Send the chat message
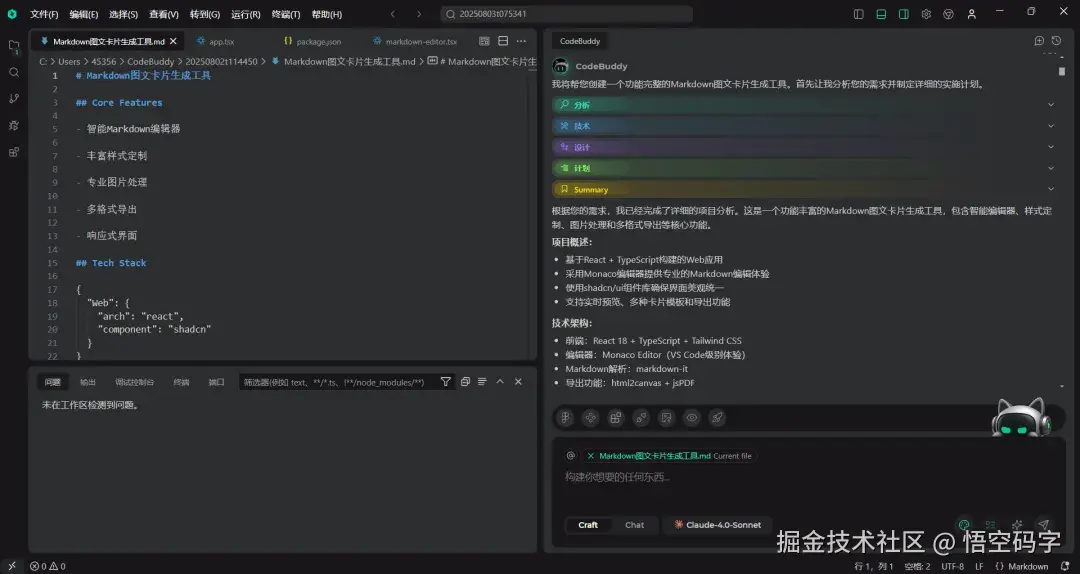Image resolution: width=1080 pixels, height=574 pixels. click(x=1043, y=525)
